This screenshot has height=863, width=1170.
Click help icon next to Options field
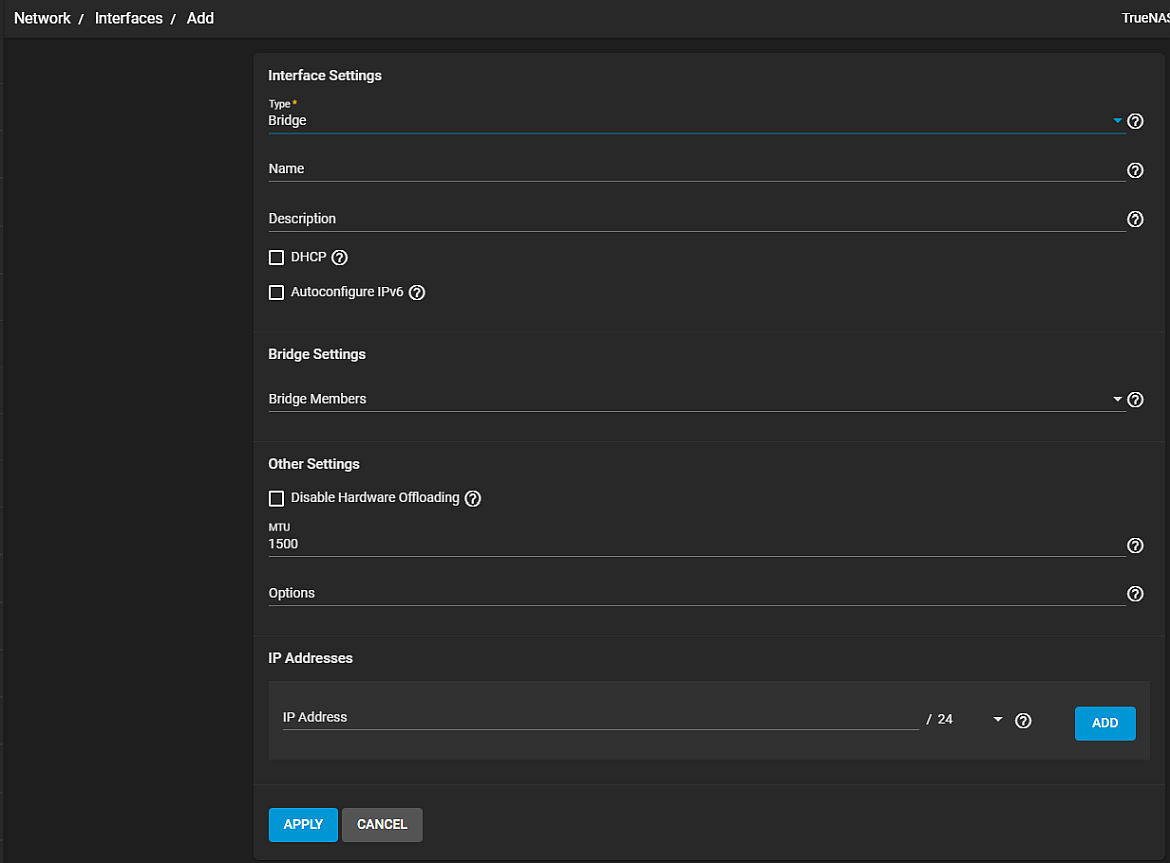coord(1135,594)
